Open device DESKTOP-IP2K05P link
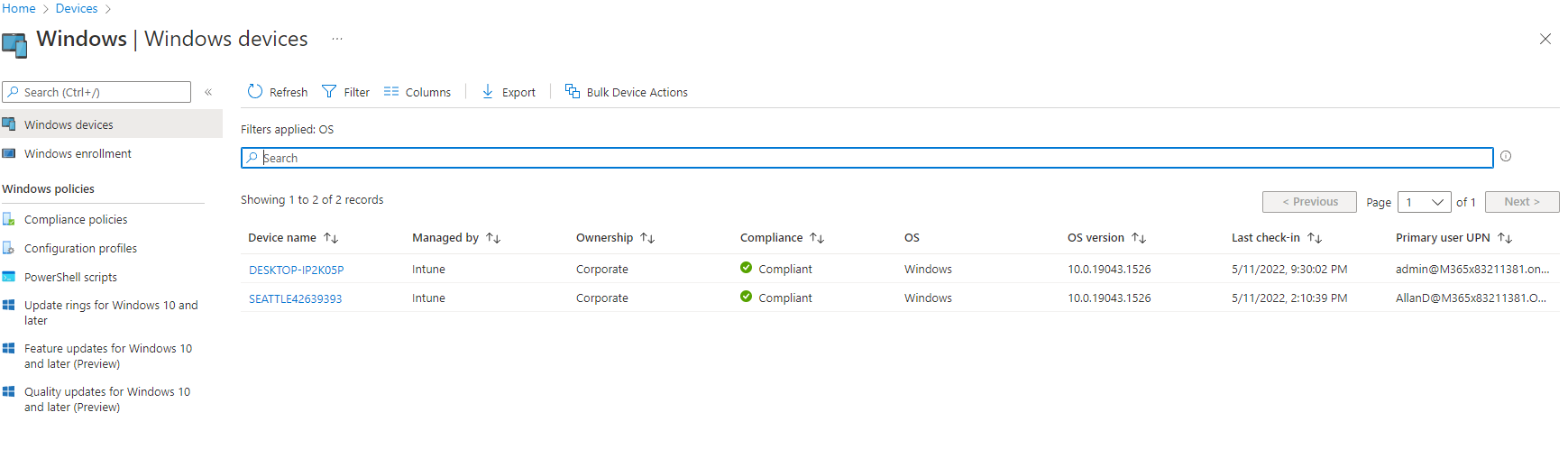1568x449 pixels. tap(297, 270)
